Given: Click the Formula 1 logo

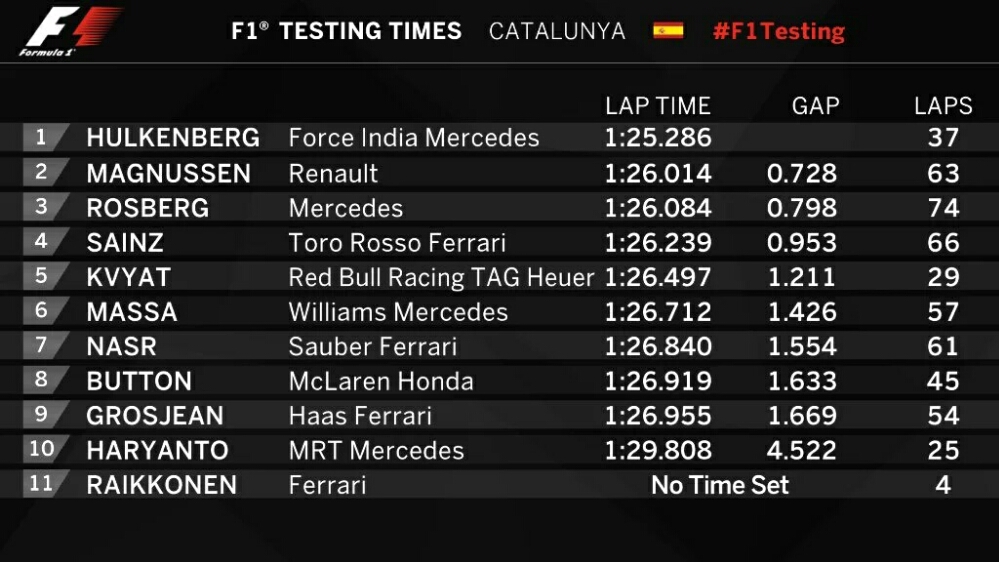Looking at the screenshot, I should click(x=70, y=31).
